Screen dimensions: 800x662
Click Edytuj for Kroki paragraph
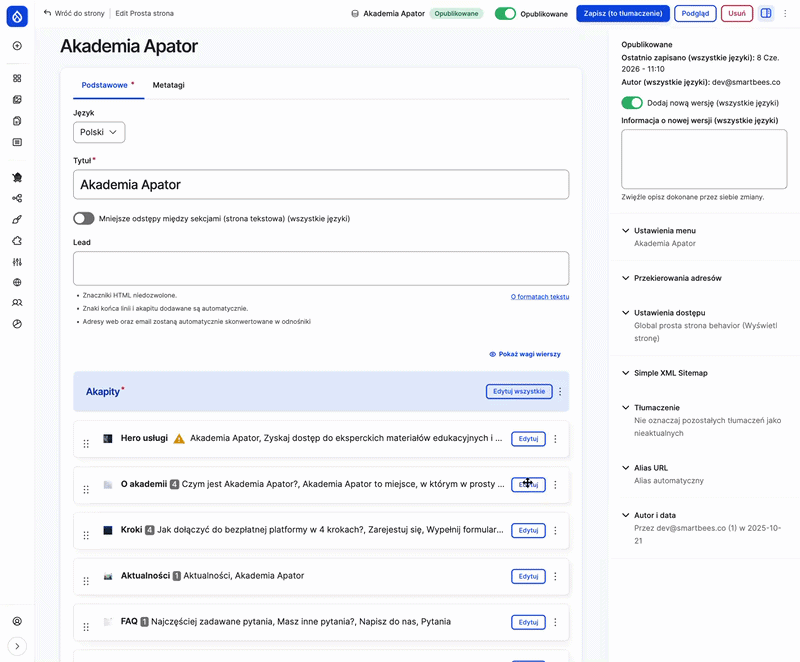pyautogui.click(x=528, y=530)
